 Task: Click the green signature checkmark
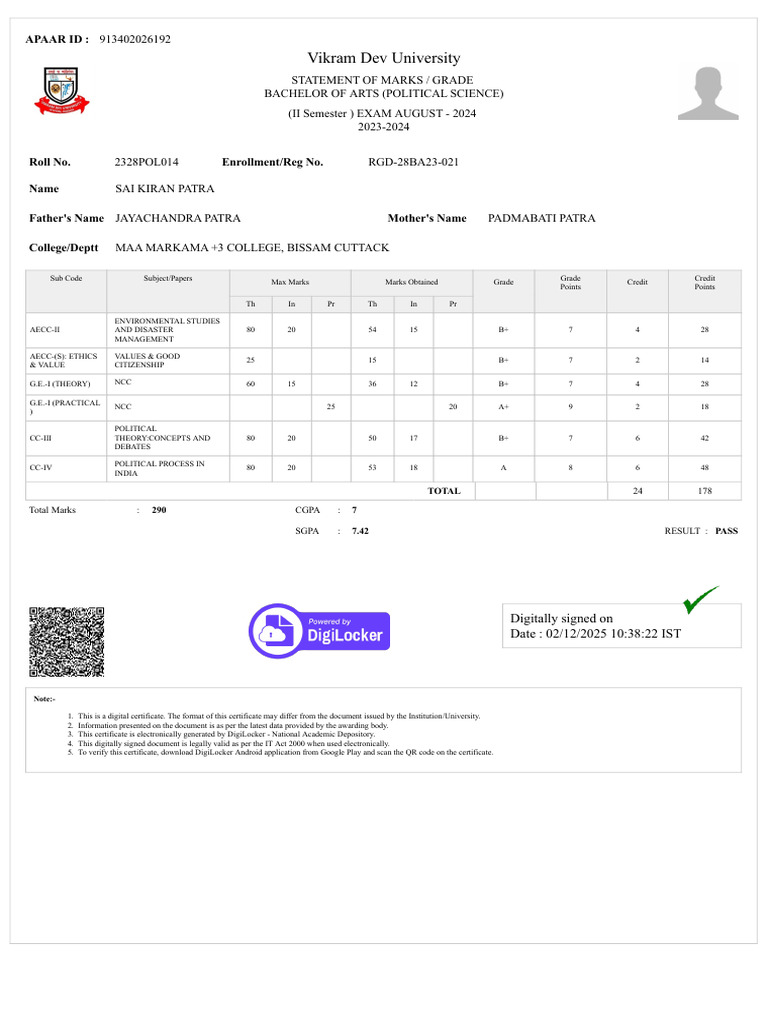(x=700, y=599)
